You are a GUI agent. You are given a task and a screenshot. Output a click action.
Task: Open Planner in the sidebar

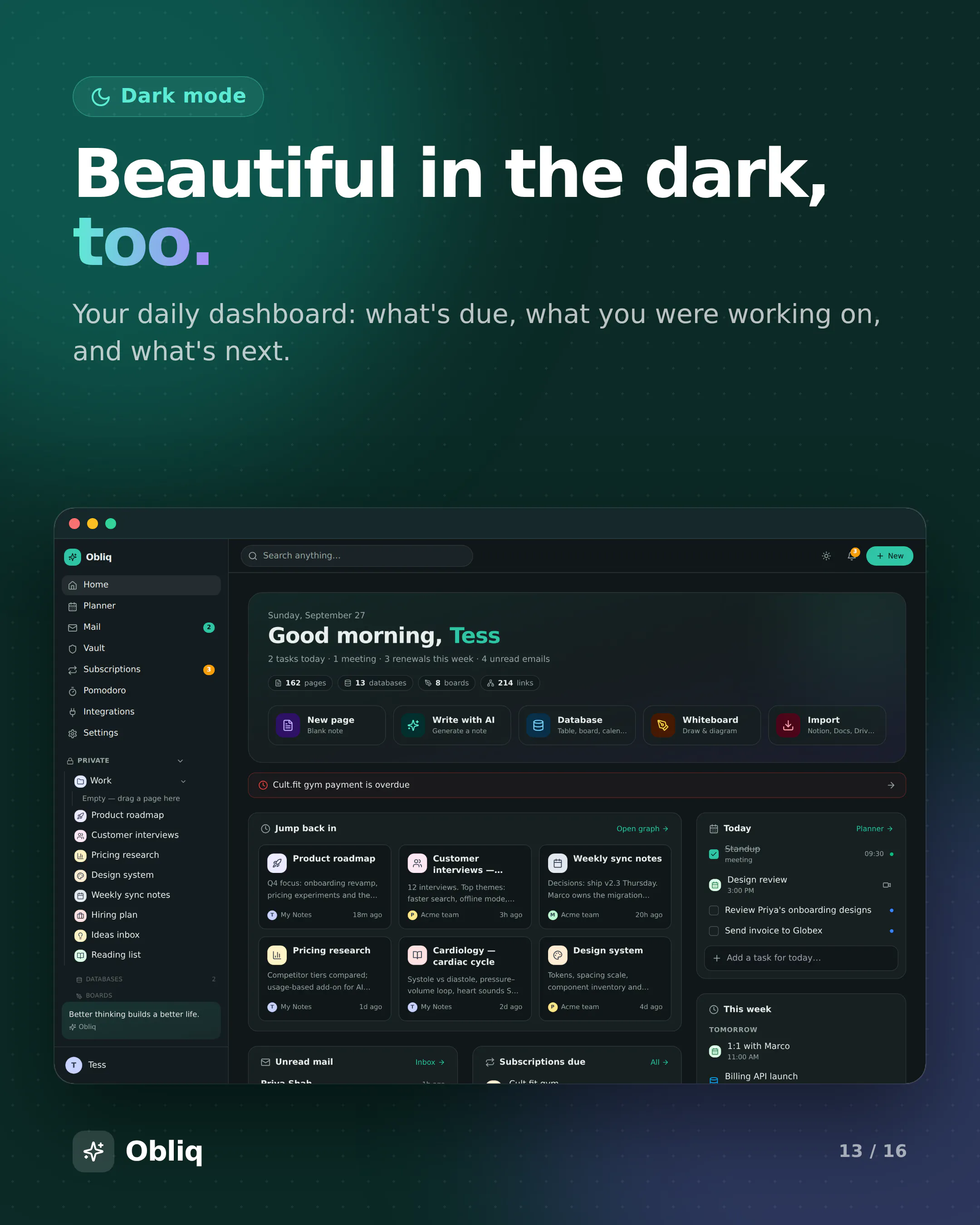141,606
